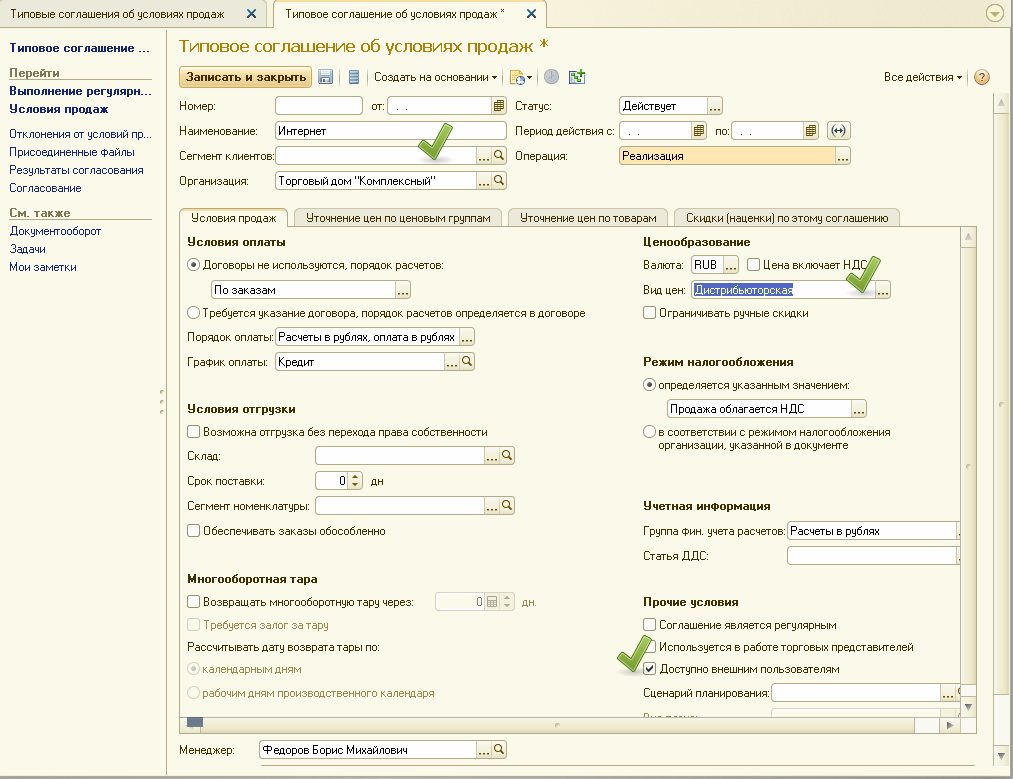Click 'Записать и закрыть' button
The width and height of the screenshot is (1013, 779).
[245, 77]
